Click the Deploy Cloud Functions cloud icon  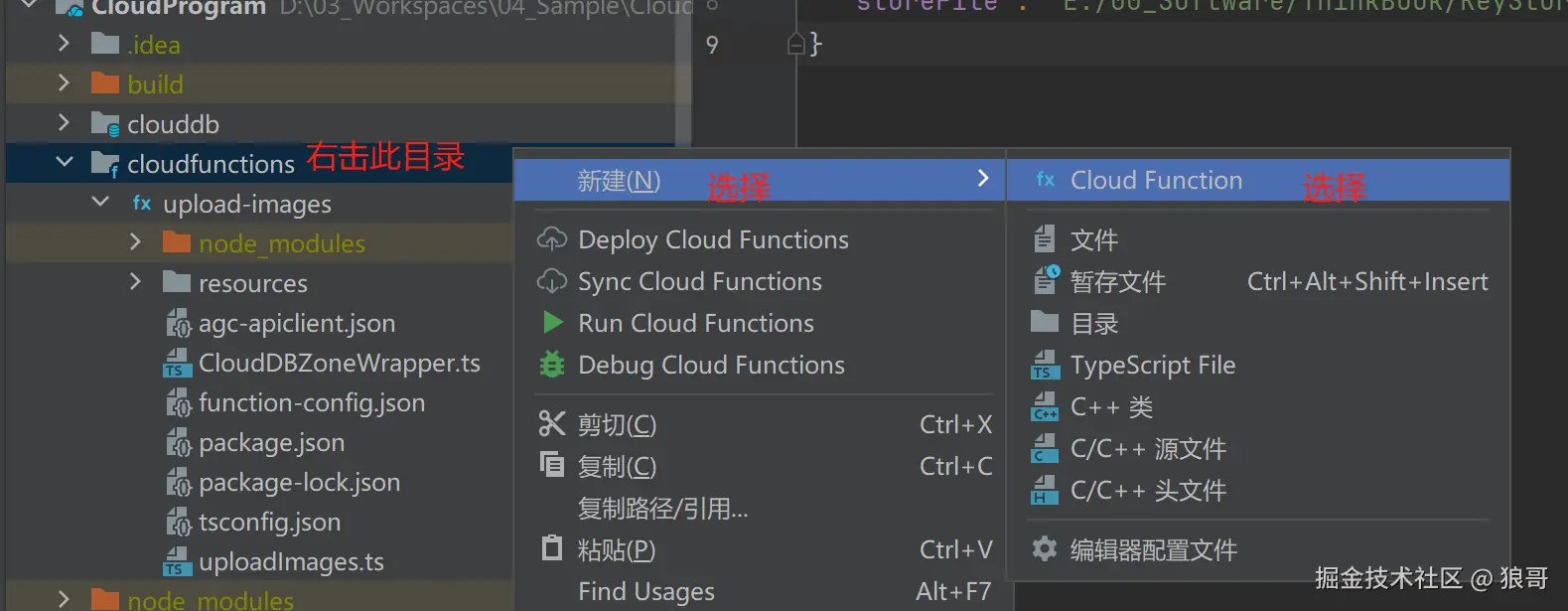tap(551, 239)
